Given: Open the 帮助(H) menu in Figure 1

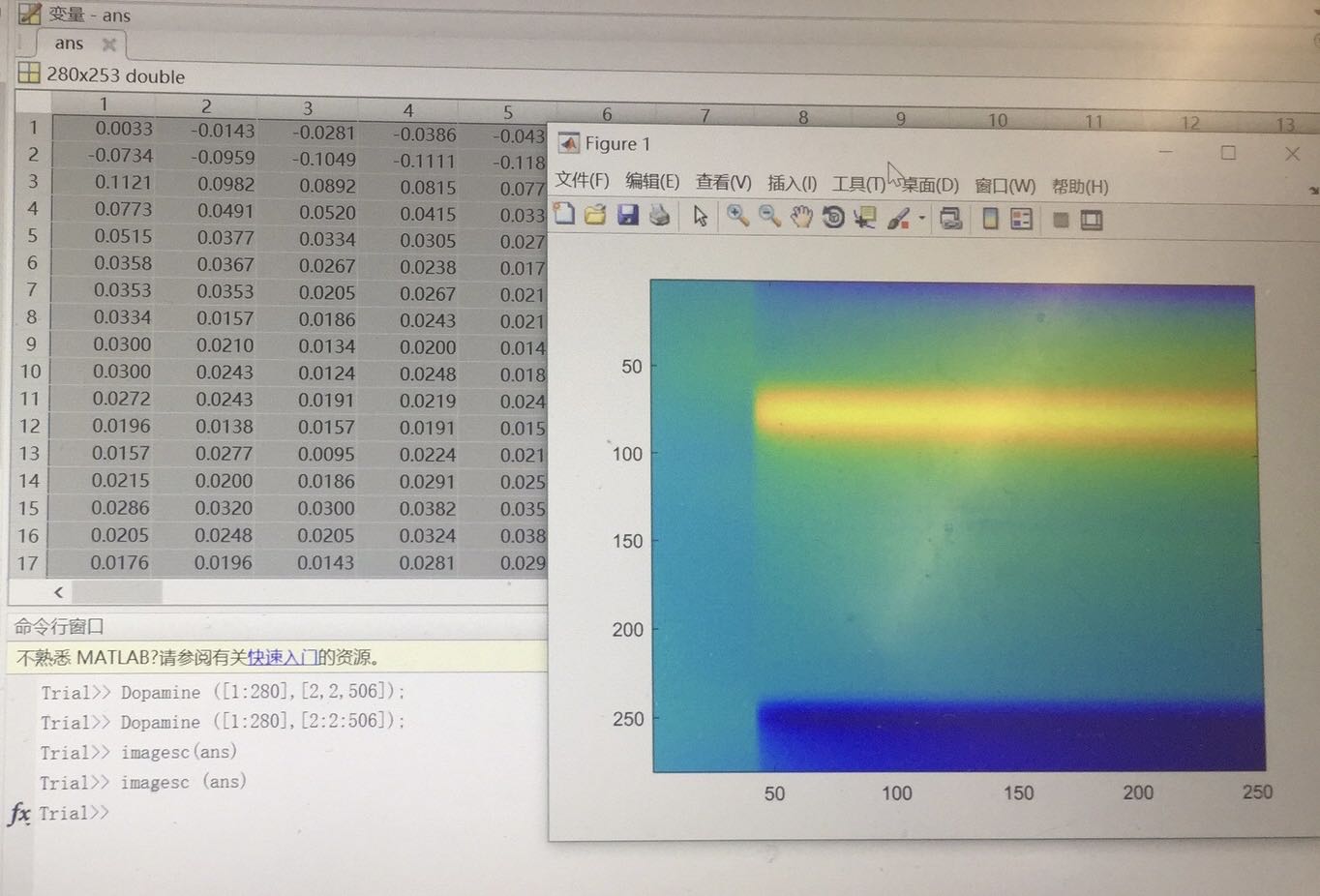Looking at the screenshot, I should (x=1080, y=187).
